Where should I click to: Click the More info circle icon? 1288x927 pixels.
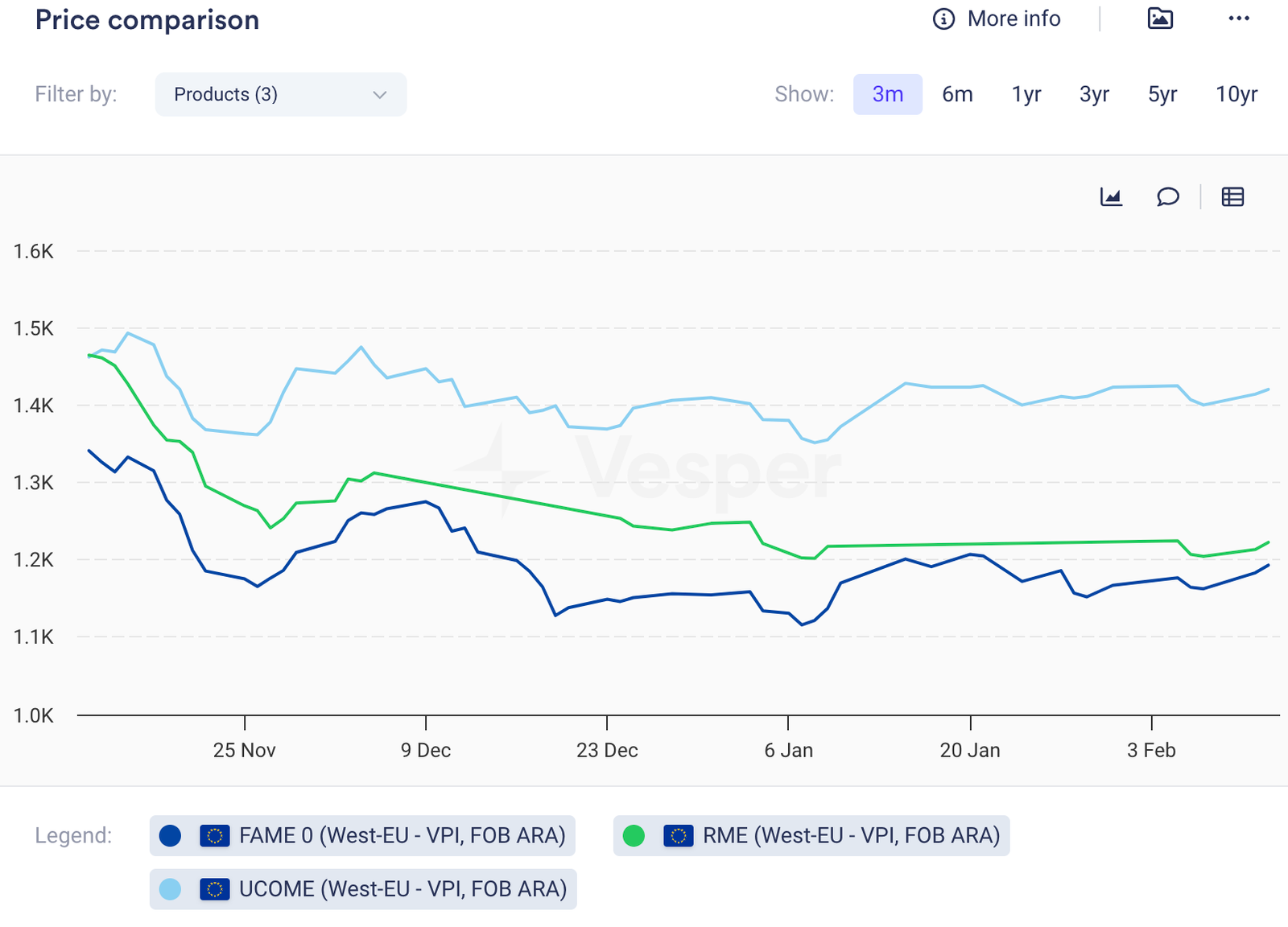pos(943,19)
